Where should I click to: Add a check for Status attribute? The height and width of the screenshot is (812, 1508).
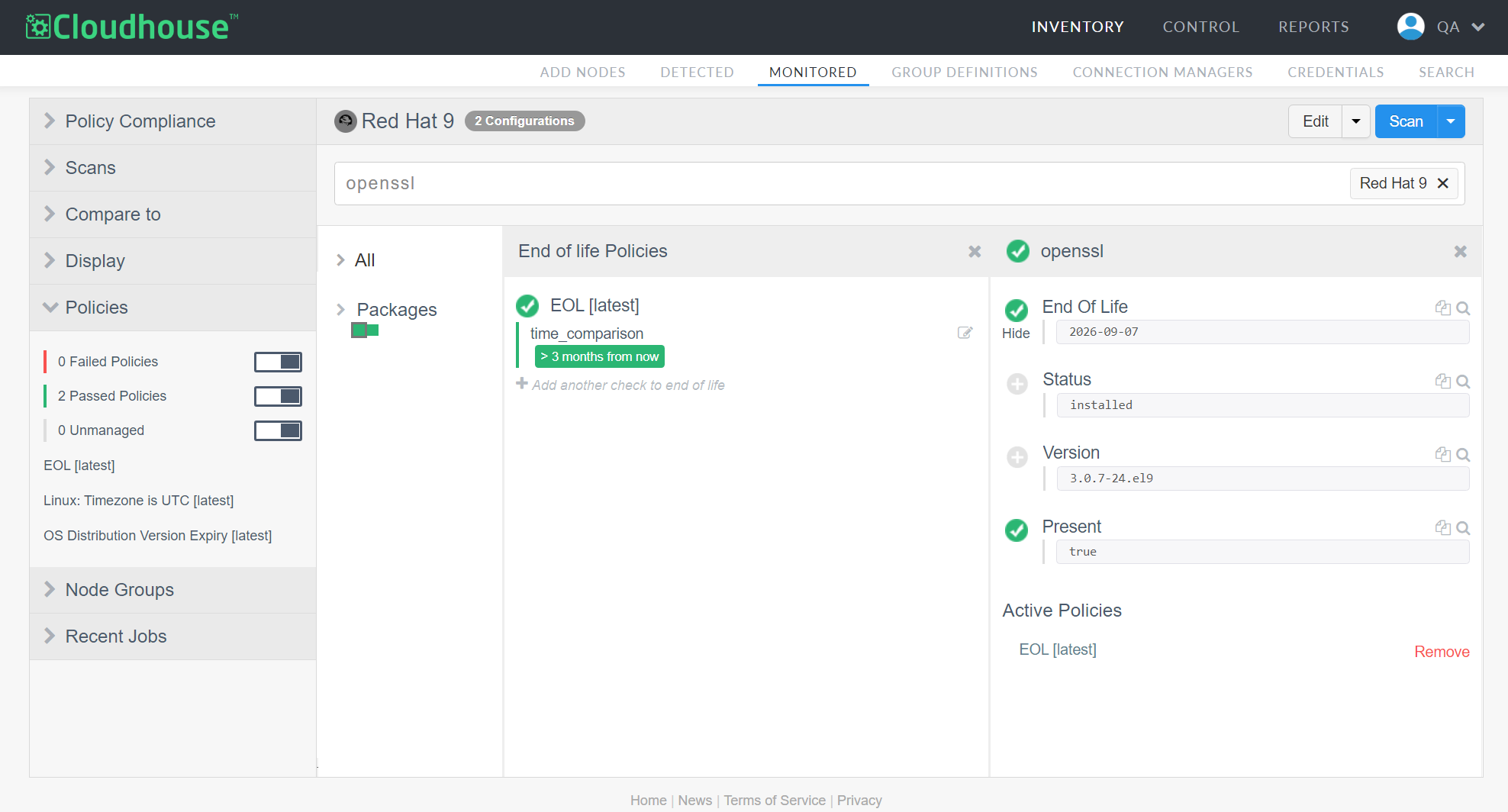(1017, 383)
